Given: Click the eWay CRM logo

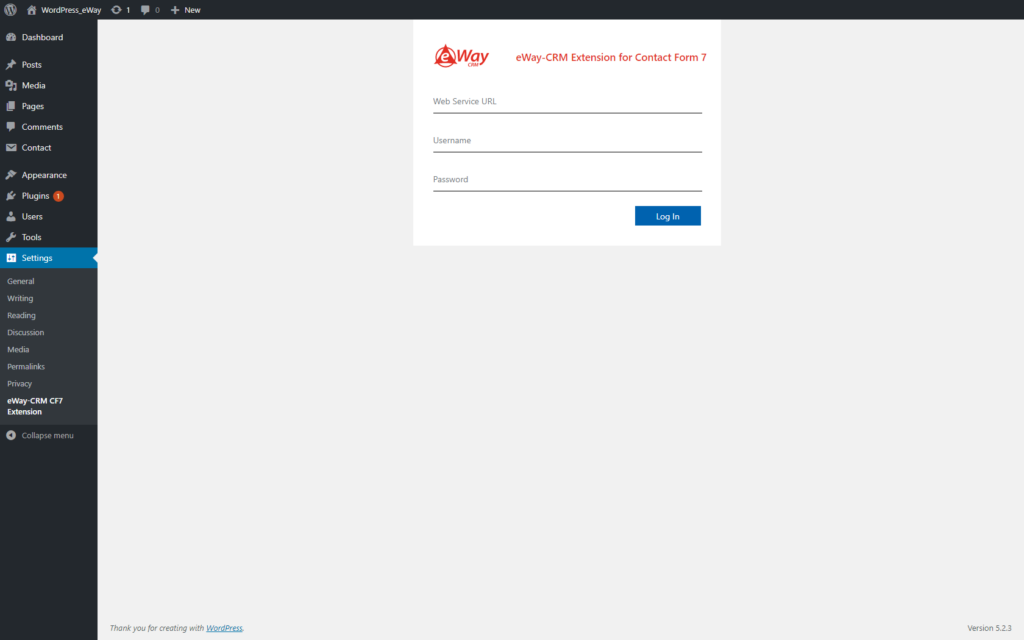Looking at the screenshot, I should pos(462,56).
